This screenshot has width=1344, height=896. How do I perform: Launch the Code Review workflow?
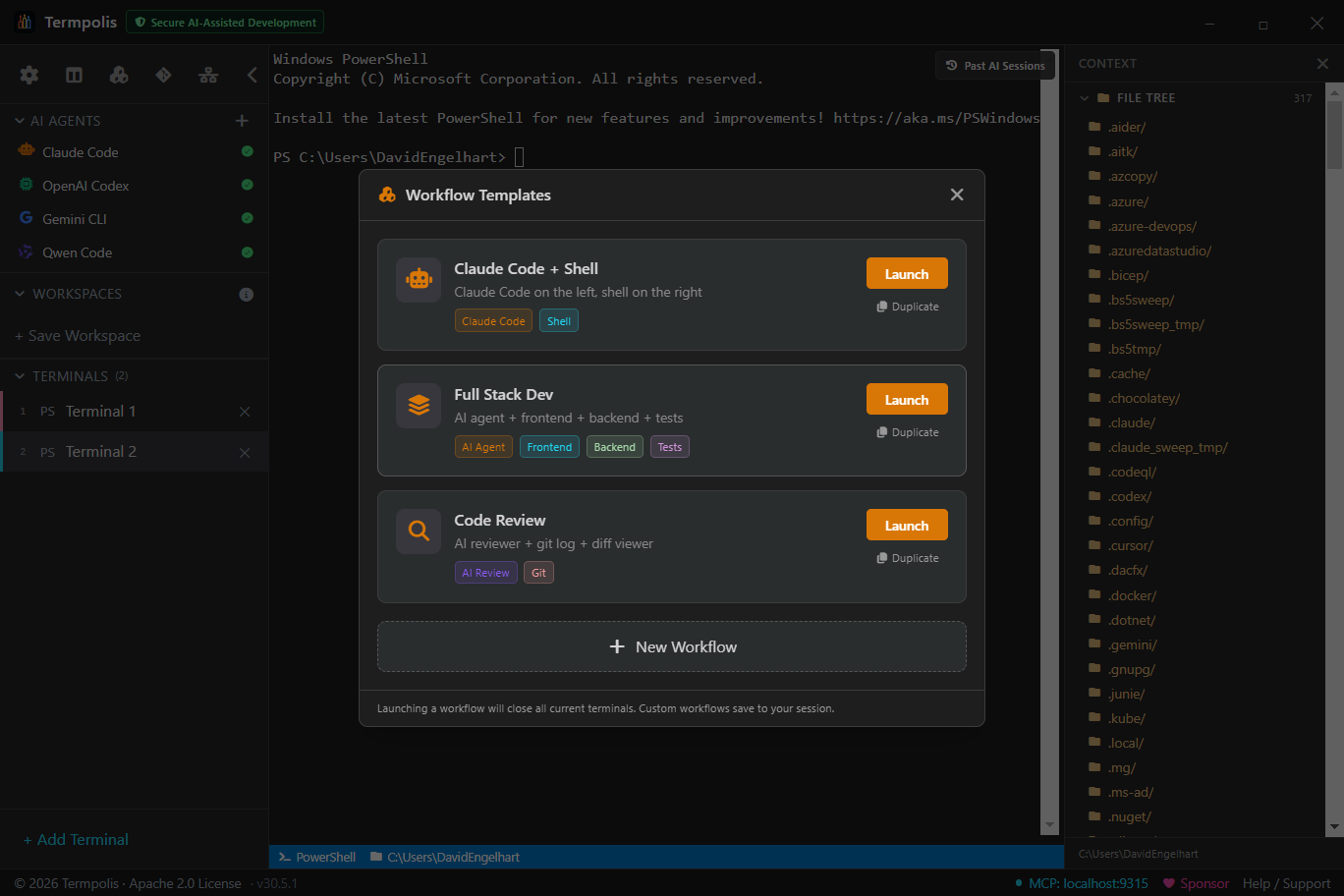pyautogui.click(x=907, y=525)
